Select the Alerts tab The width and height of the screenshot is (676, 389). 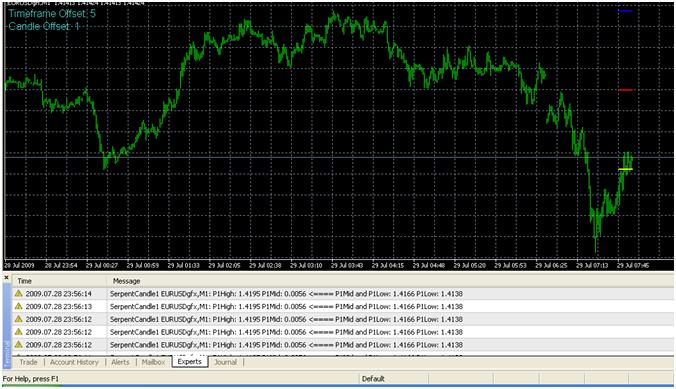click(x=120, y=362)
